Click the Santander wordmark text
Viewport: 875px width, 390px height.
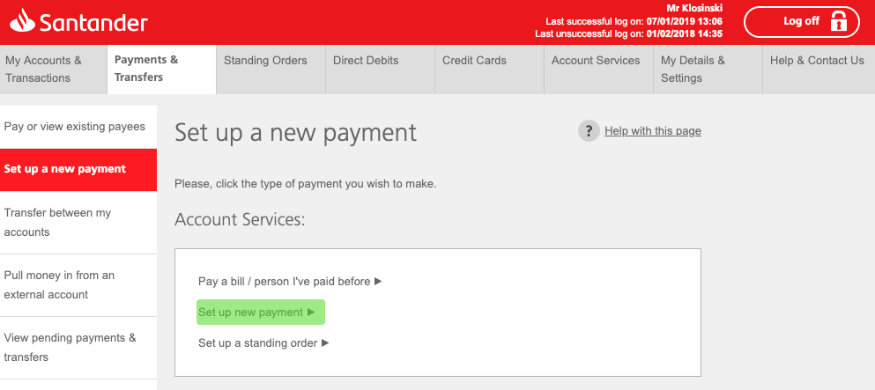pyautogui.click(x=94, y=23)
